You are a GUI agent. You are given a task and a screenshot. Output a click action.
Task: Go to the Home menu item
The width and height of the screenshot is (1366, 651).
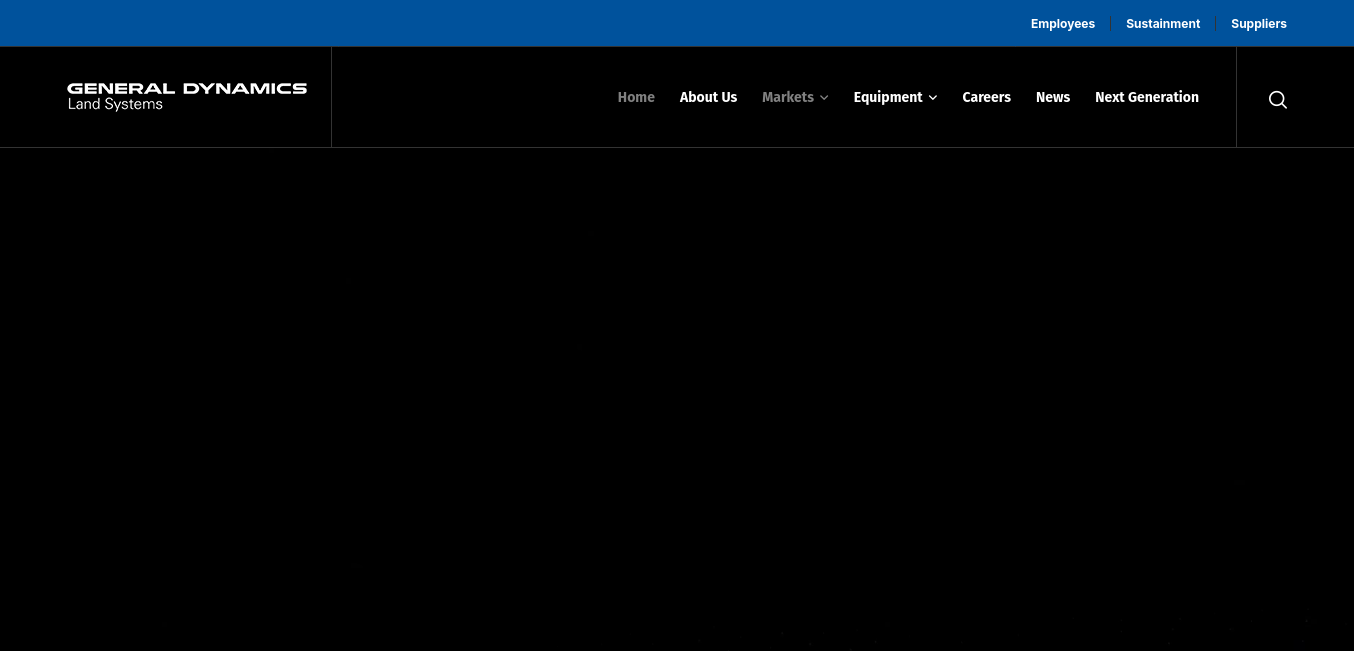pyautogui.click(x=636, y=97)
